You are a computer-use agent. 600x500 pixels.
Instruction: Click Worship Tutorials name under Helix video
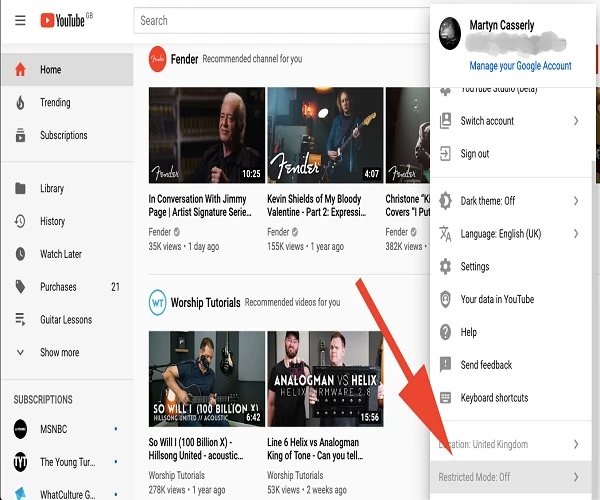(295, 476)
